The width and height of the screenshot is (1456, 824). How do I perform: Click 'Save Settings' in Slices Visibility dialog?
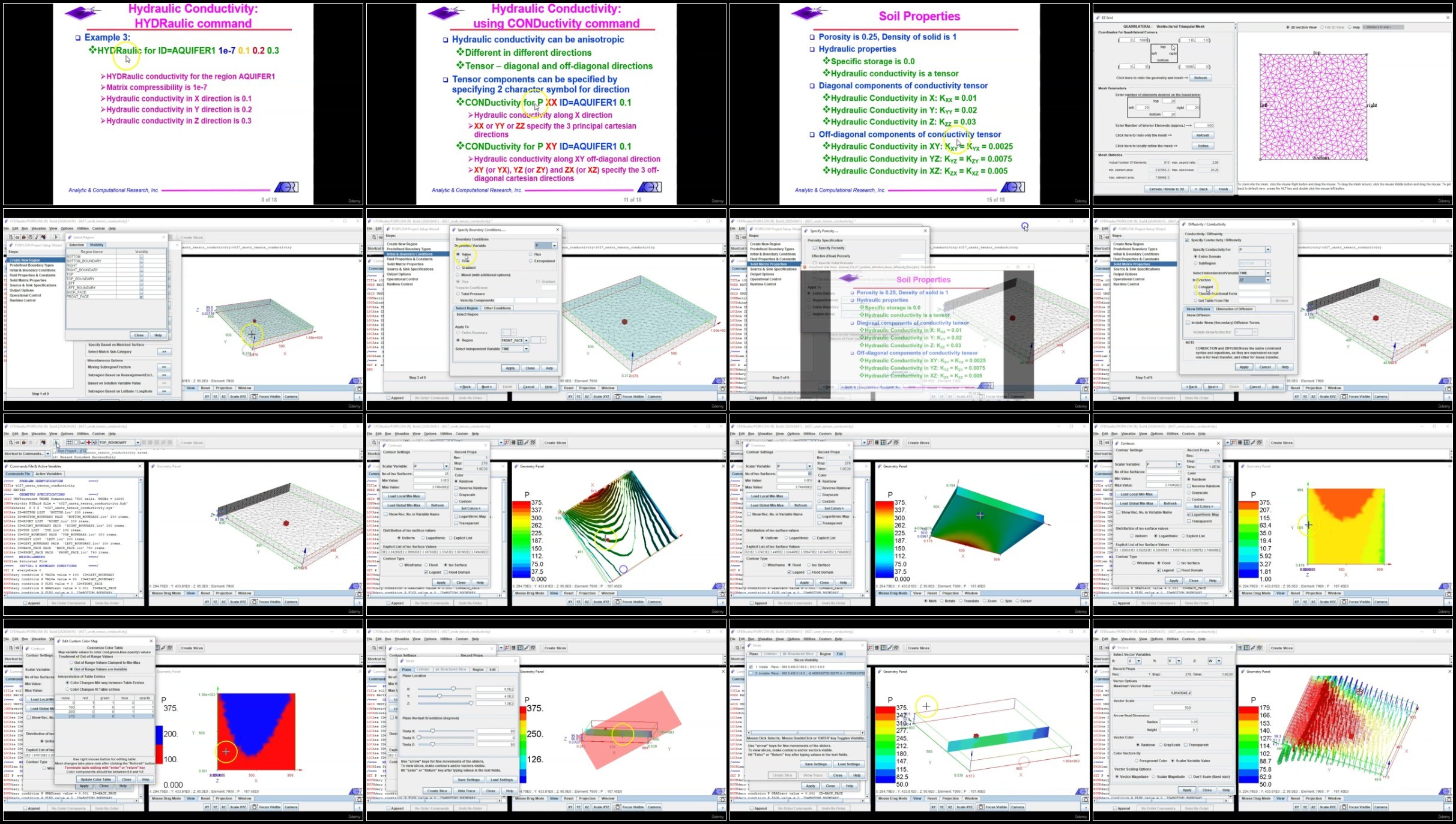816,764
